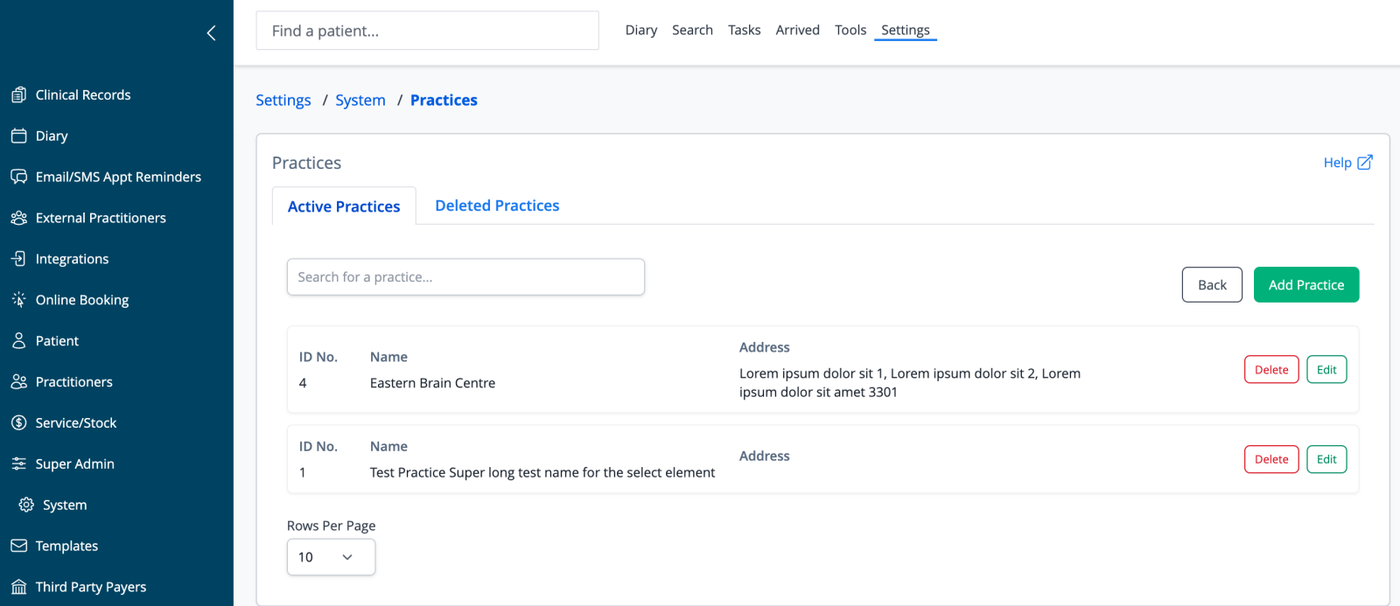Viewport: 1400px width, 606px height.
Task: Open the Email/SMS Appt Reminders icon
Action: 19,177
